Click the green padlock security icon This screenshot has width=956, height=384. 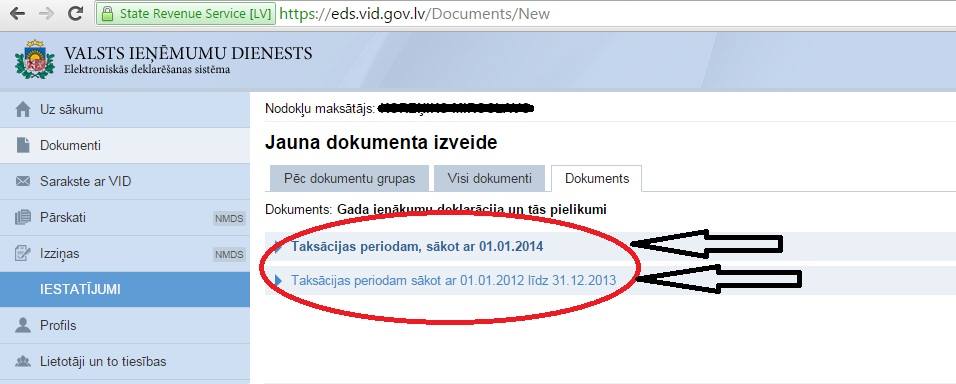108,13
